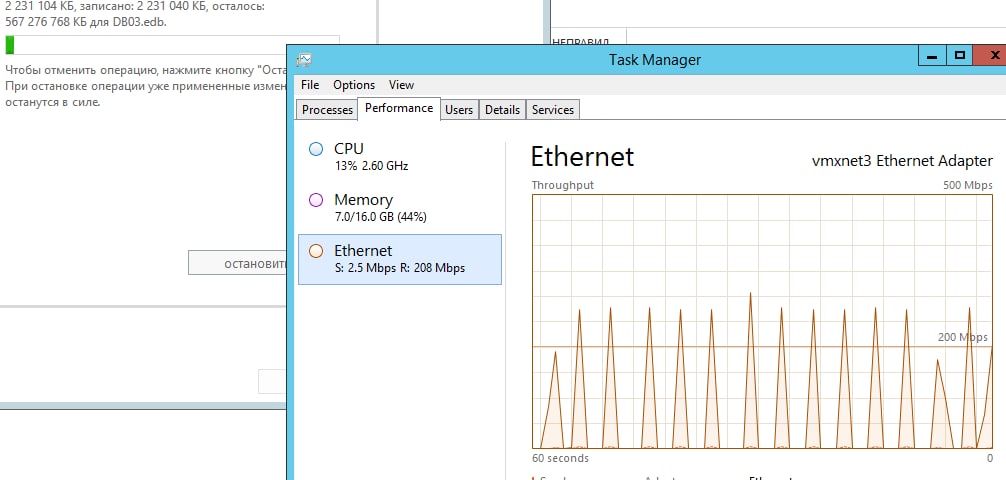Screen dimensions: 1006x480
Task: Click the Task Manager title bar icon
Action: (304, 60)
